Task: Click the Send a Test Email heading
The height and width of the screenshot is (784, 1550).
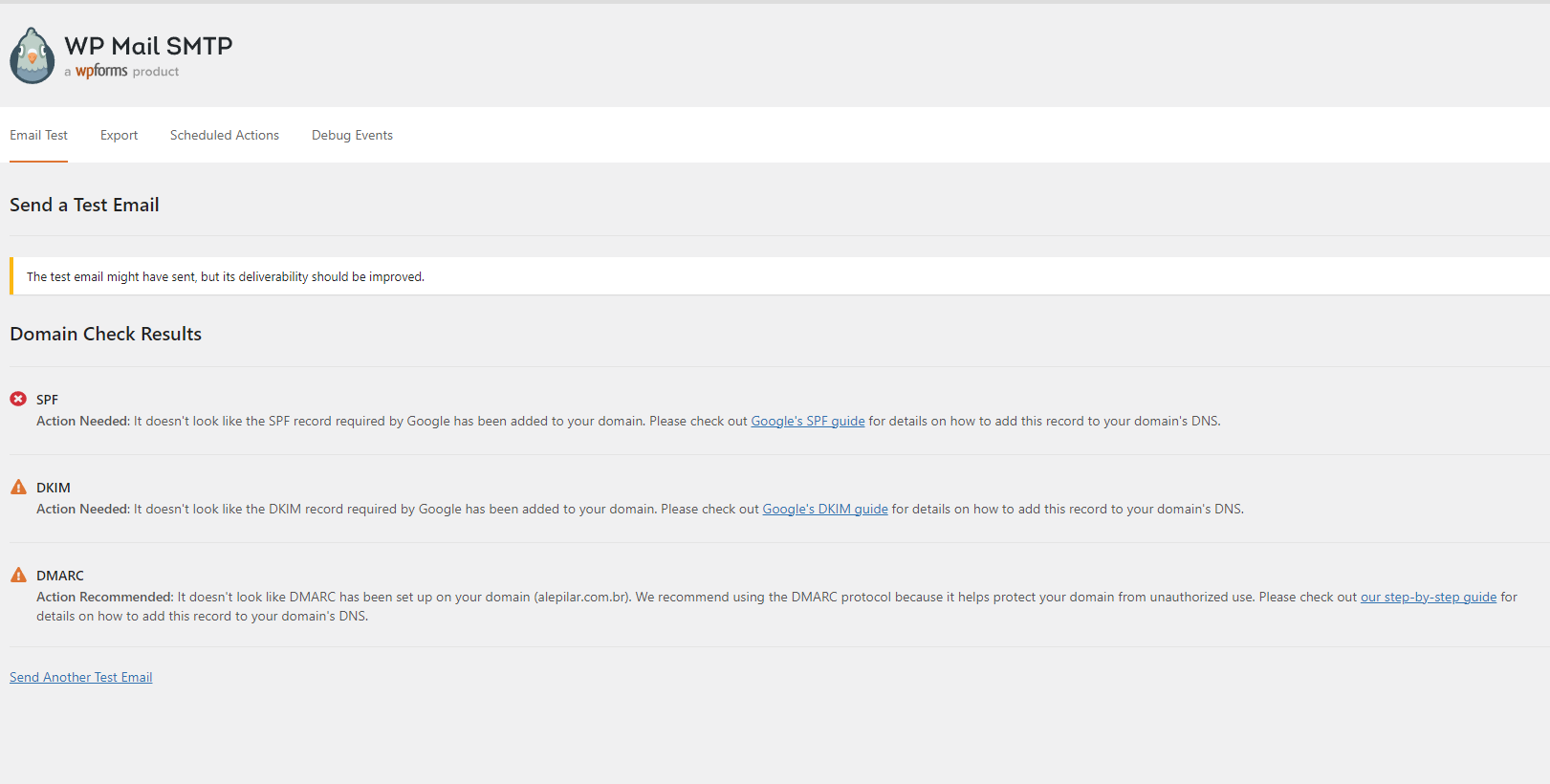Action: (x=84, y=205)
